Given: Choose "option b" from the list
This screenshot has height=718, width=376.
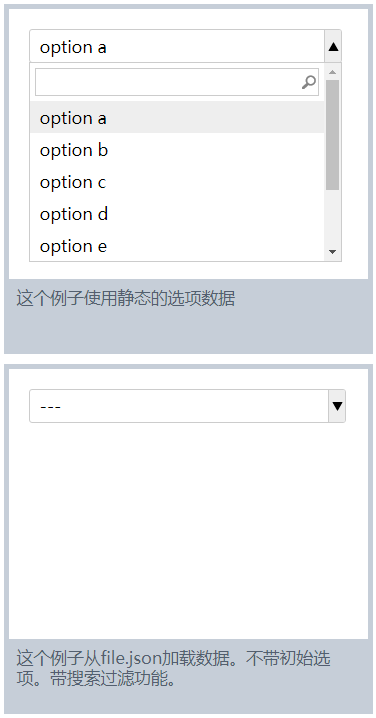Looking at the screenshot, I should pos(177,150).
